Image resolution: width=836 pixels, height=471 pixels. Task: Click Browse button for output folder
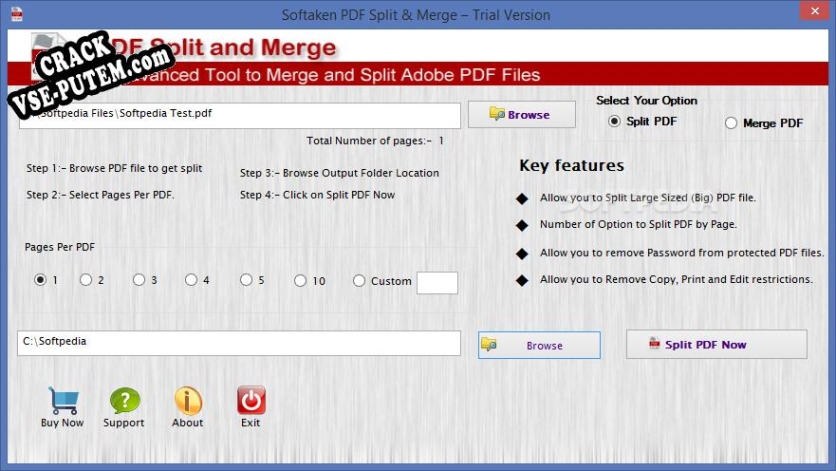(539, 345)
